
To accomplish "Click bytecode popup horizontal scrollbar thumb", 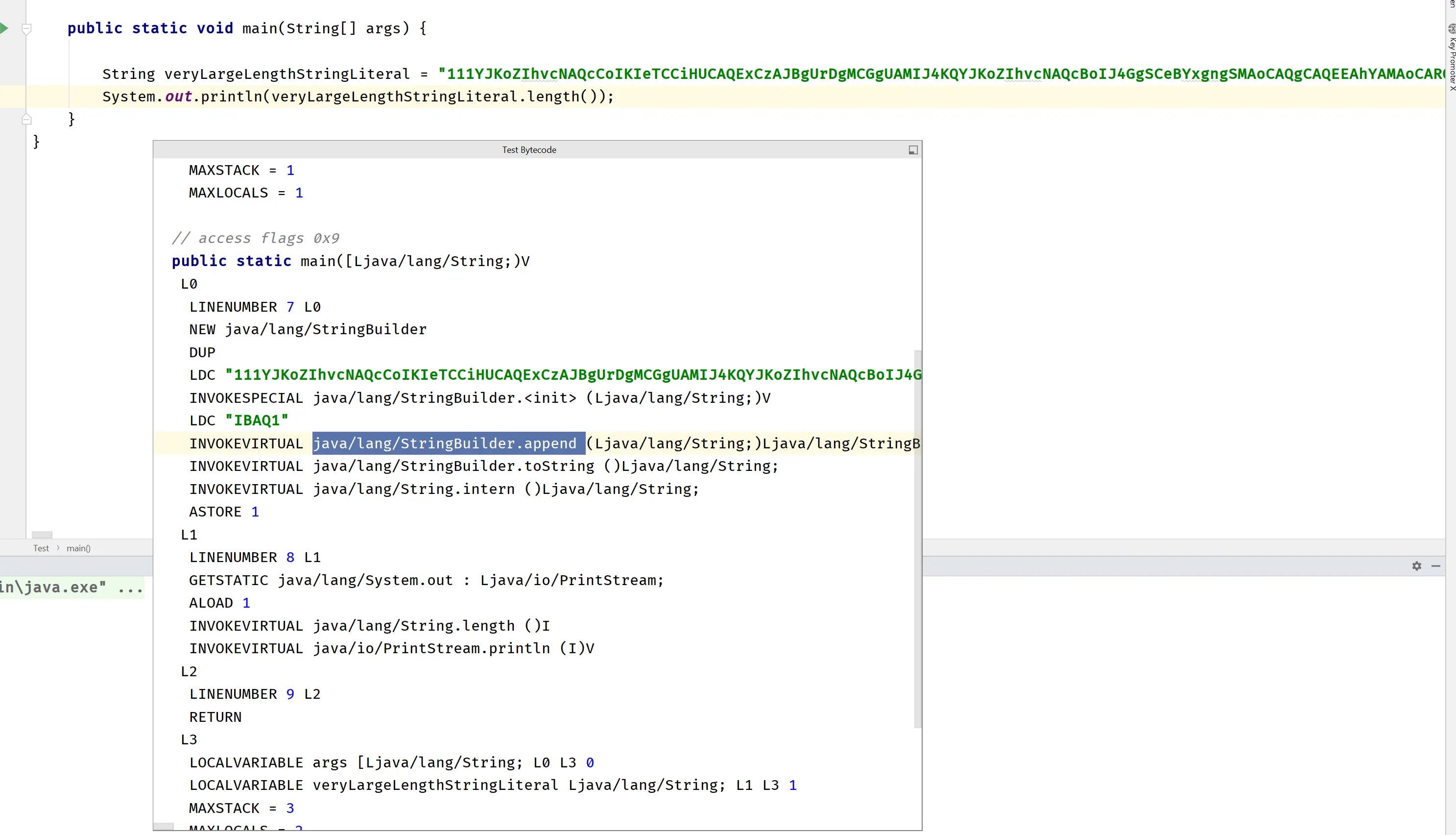I will 164,826.
